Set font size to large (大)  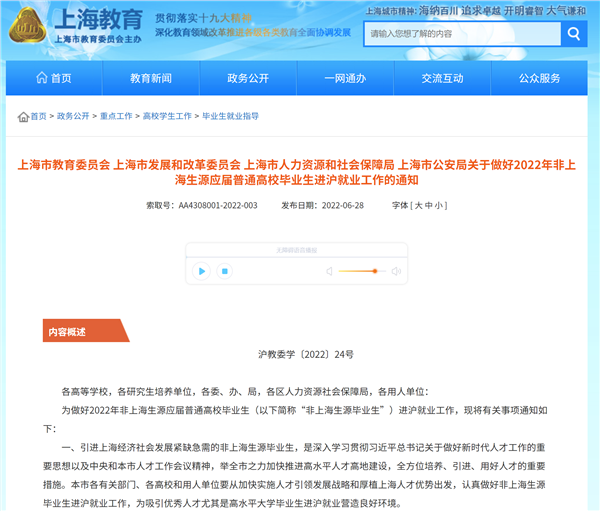click(417, 205)
